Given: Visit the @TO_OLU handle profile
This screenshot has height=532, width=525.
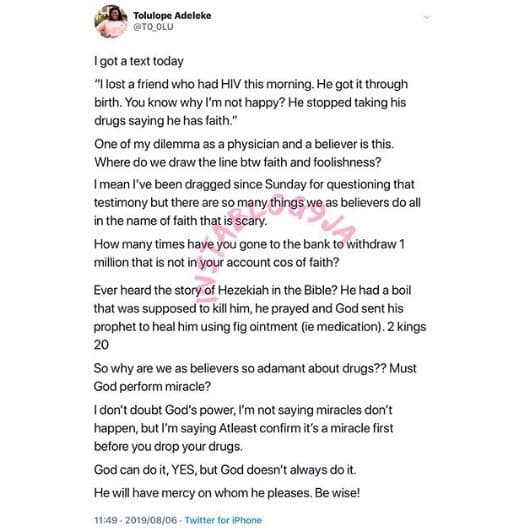Looking at the screenshot, I should (153, 27).
